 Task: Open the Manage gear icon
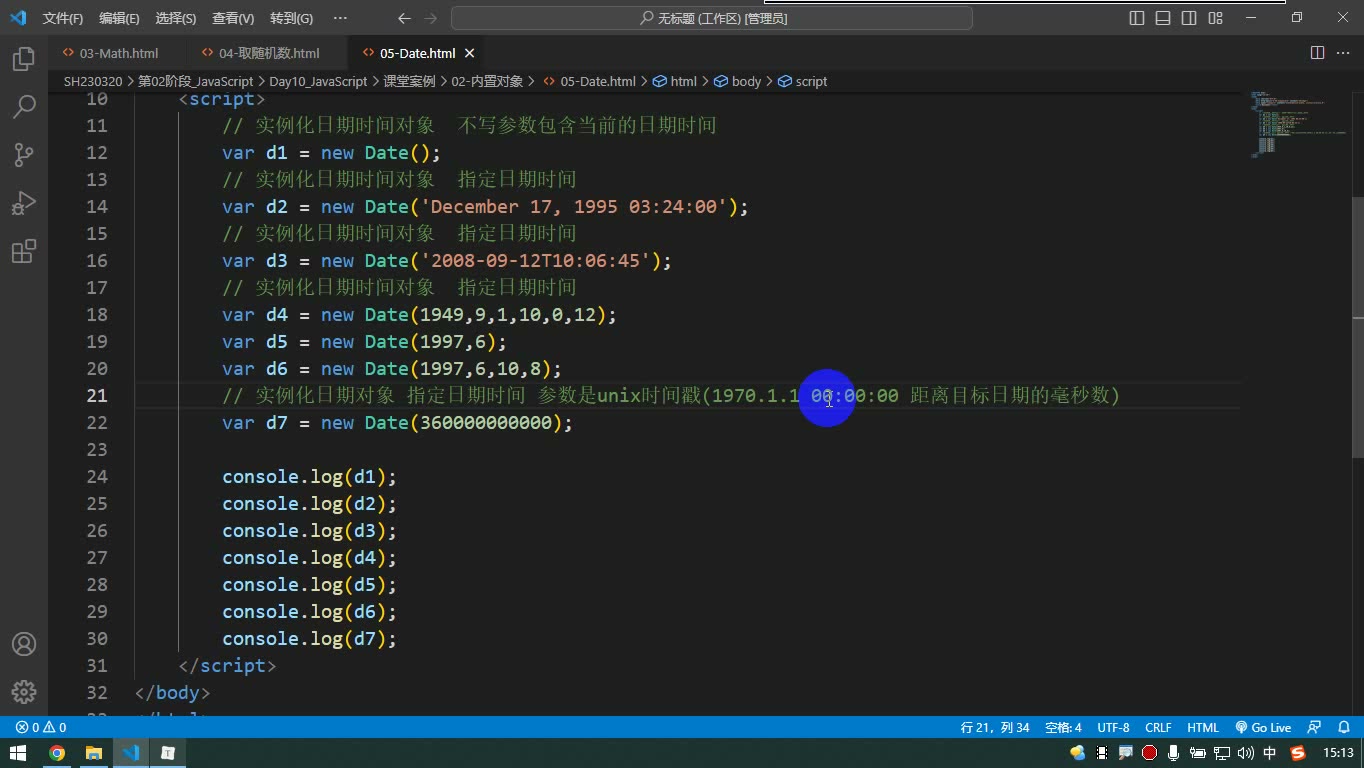(x=24, y=691)
